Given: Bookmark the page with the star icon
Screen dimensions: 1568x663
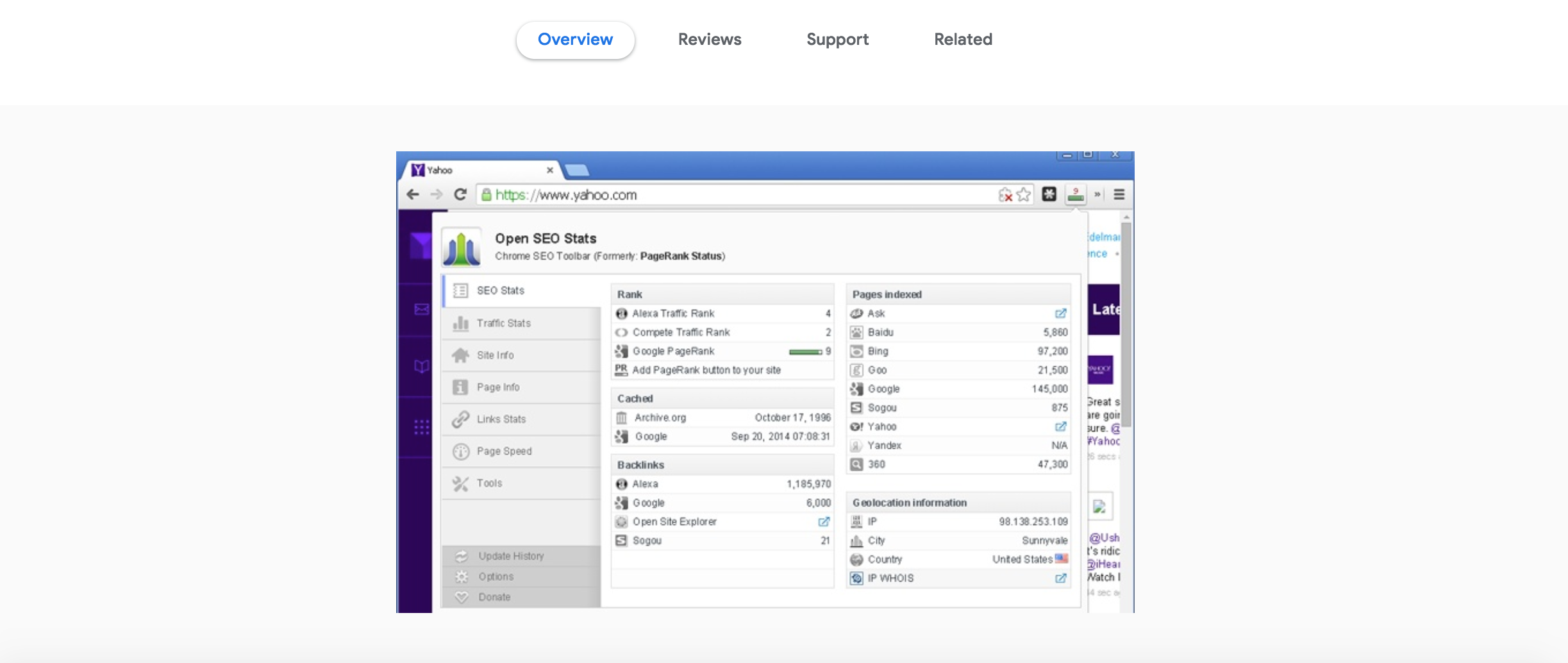Looking at the screenshot, I should [x=1024, y=194].
